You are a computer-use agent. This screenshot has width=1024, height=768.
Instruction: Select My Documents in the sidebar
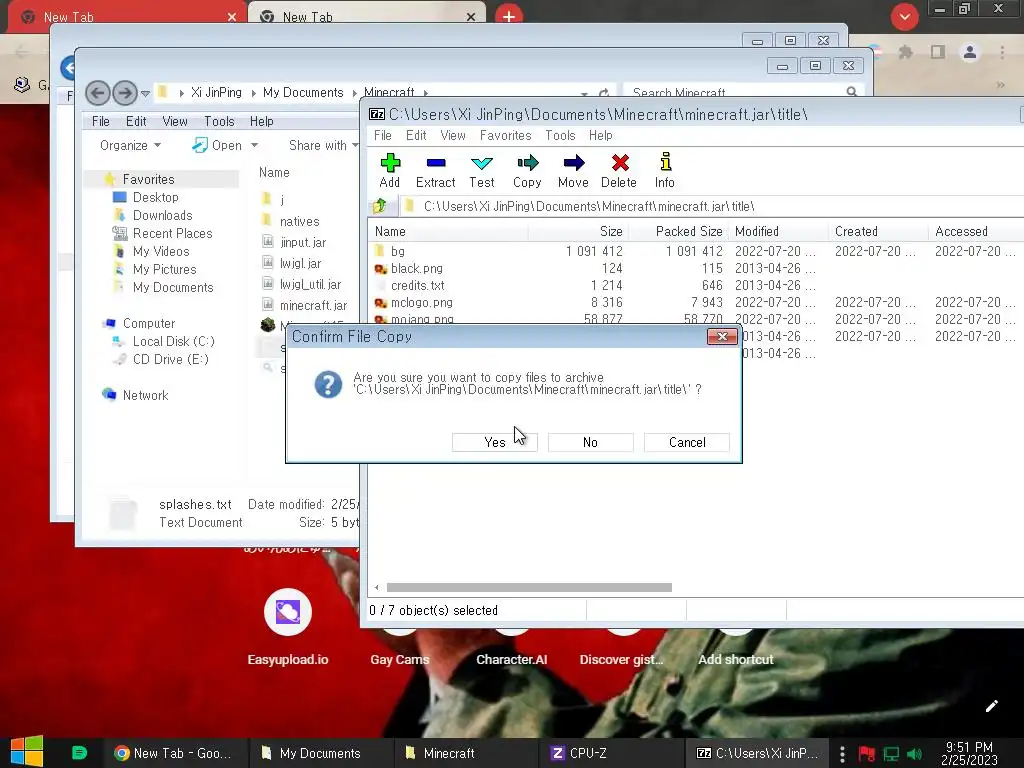[x=172, y=287]
